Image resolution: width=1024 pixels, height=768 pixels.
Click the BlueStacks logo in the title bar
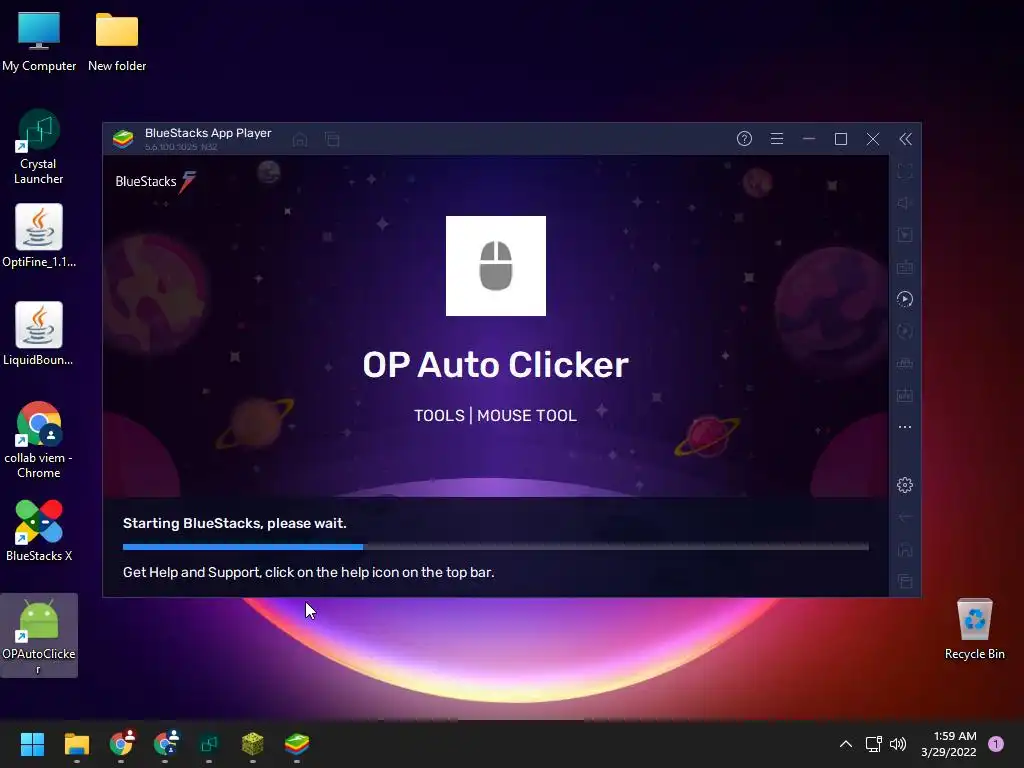(123, 138)
